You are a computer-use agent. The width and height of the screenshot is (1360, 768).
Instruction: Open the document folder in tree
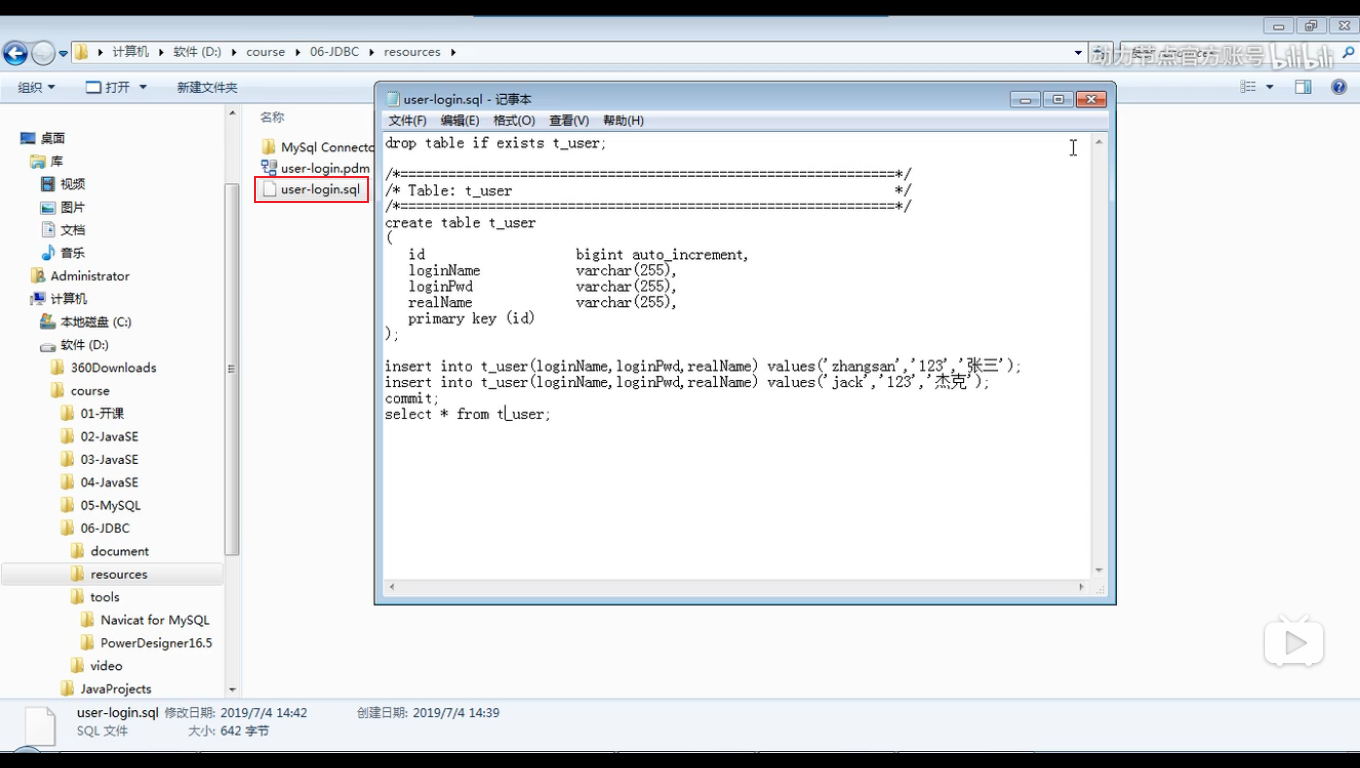110,551
